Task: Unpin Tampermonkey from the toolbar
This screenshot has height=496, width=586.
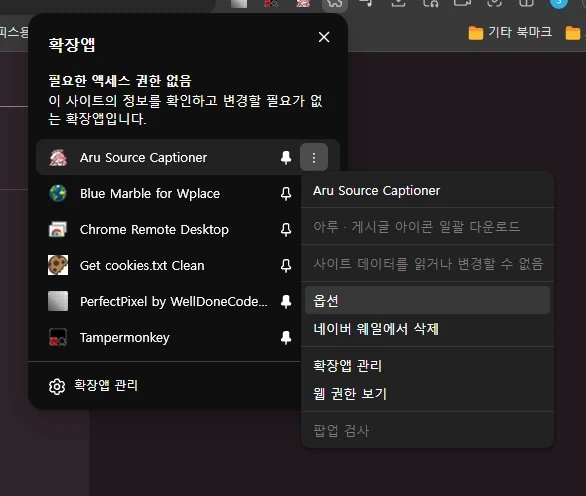Action: (x=286, y=338)
